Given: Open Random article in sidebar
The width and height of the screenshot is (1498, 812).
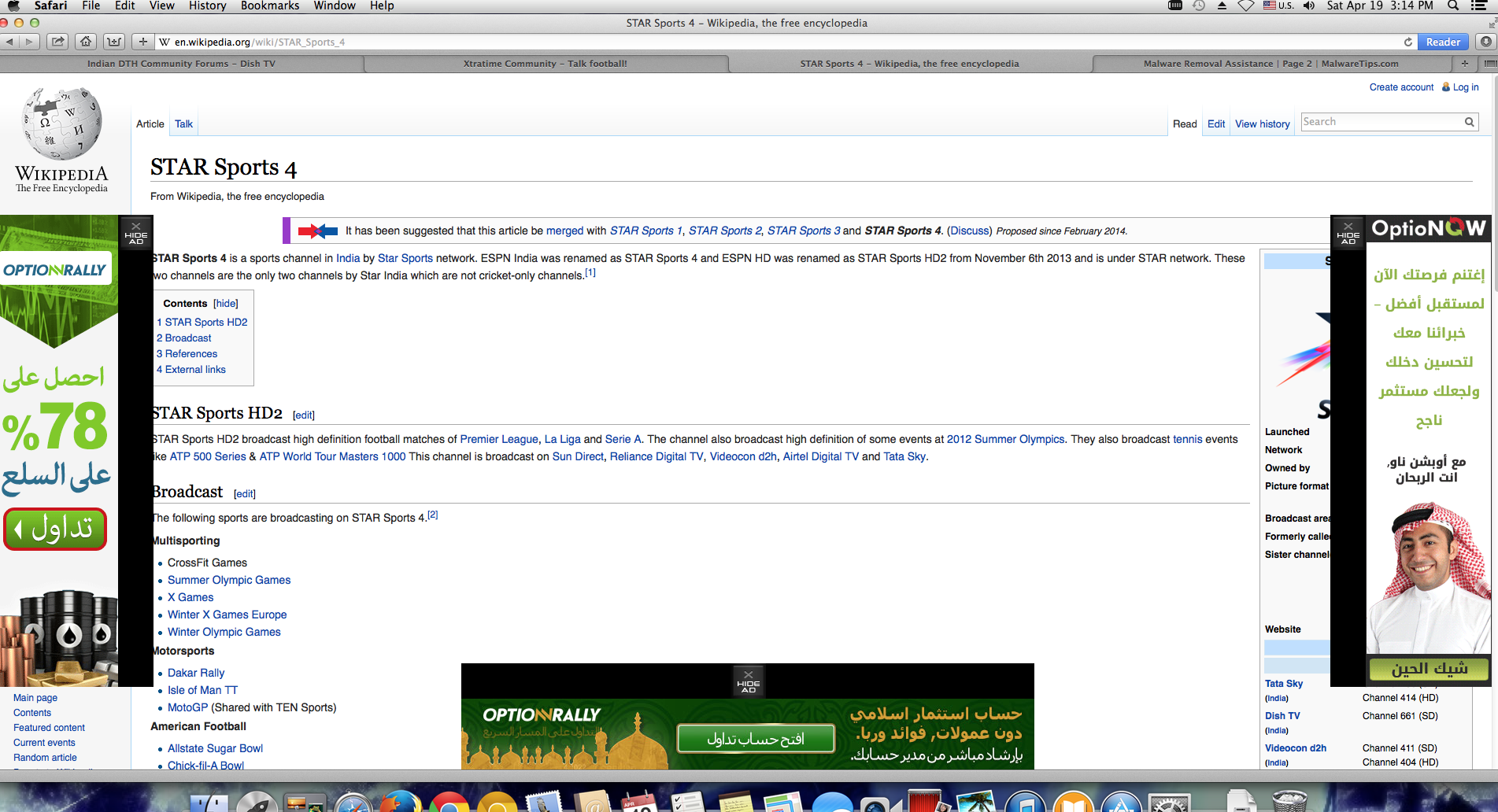Looking at the screenshot, I should [x=45, y=758].
